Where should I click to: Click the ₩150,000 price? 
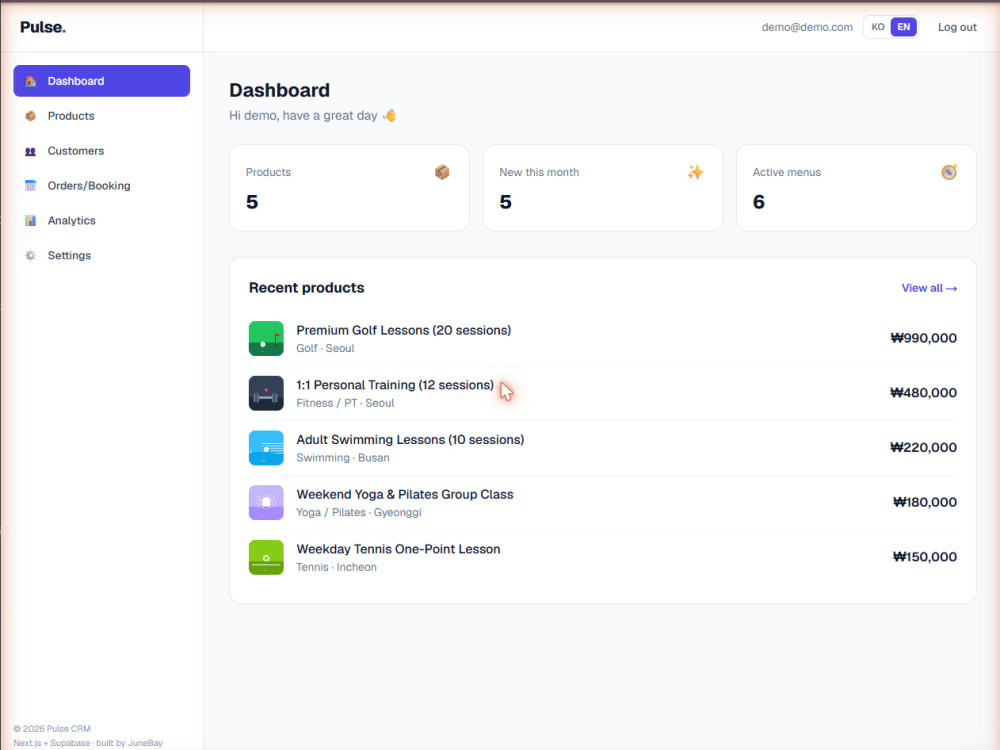point(925,557)
